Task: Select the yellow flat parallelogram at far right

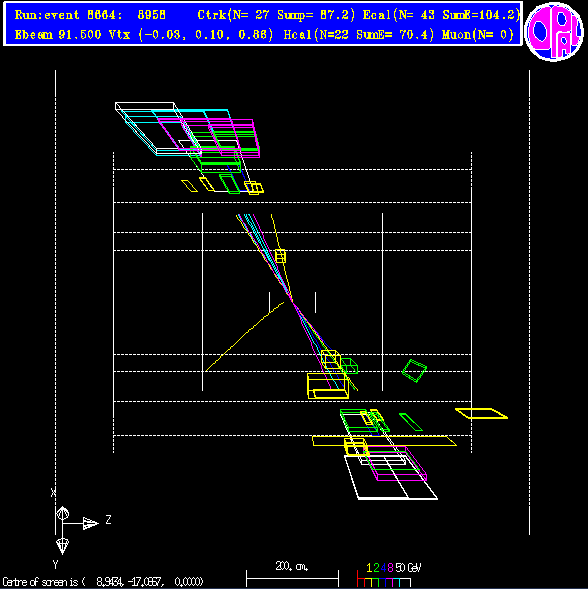Action: [x=481, y=413]
